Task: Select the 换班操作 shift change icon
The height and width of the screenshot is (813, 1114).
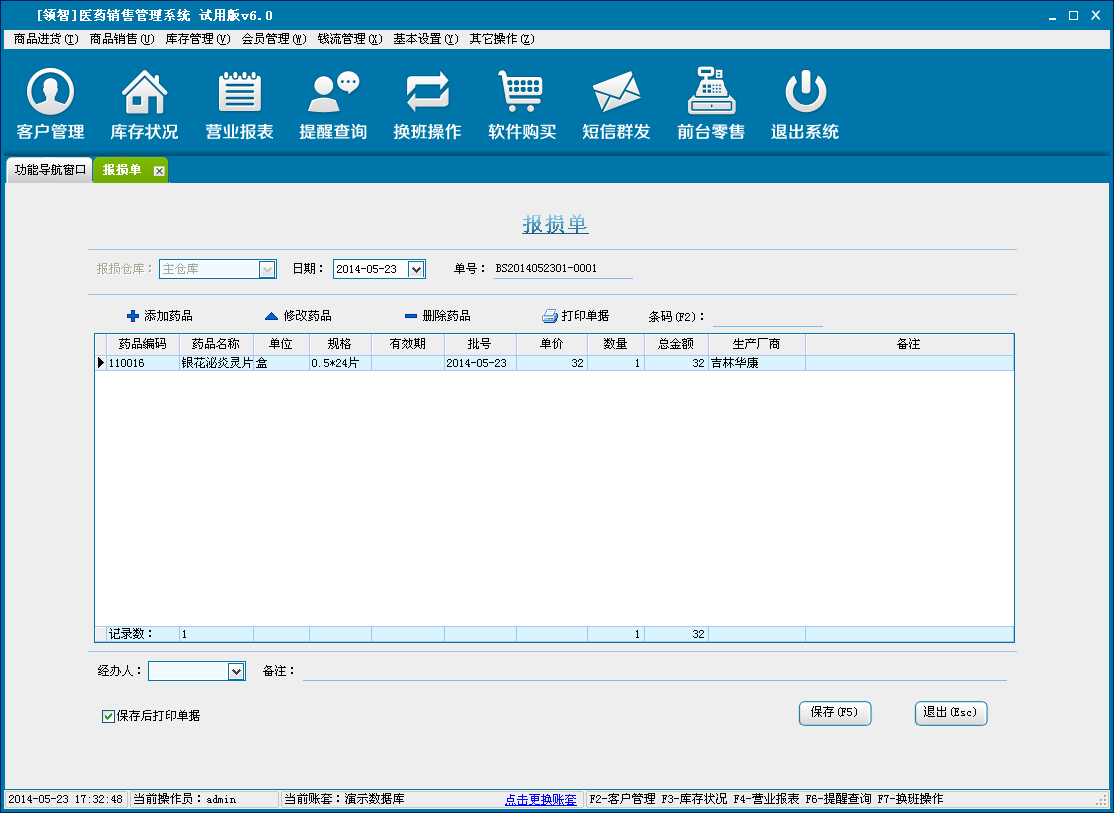Action: click(x=427, y=94)
